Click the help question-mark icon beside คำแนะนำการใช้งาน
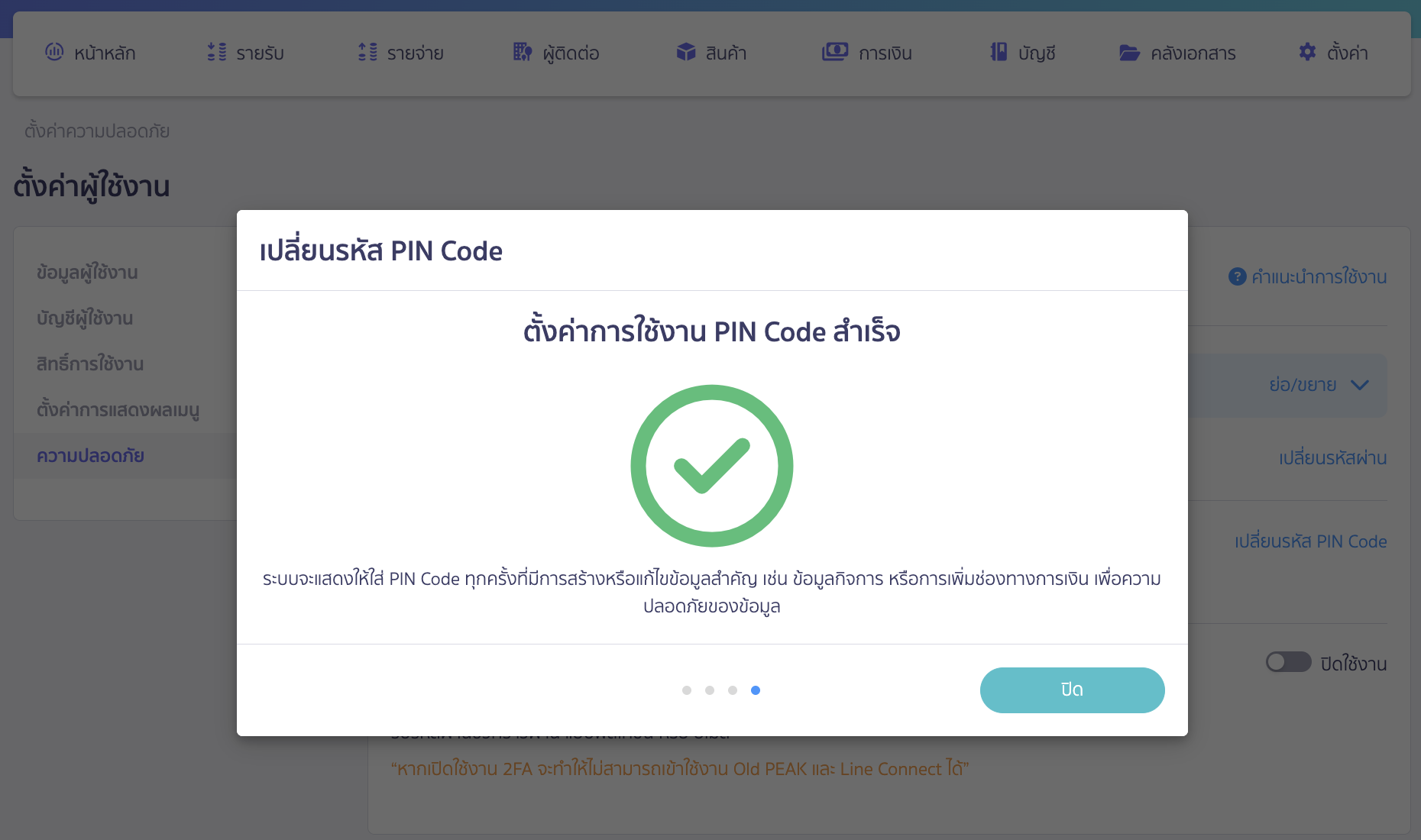 click(1237, 277)
